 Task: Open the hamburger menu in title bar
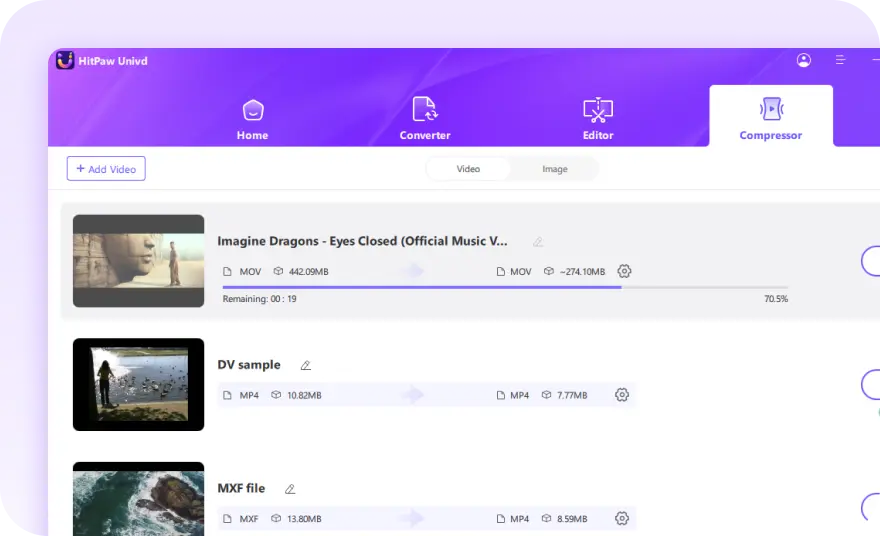pyautogui.click(x=841, y=60)
